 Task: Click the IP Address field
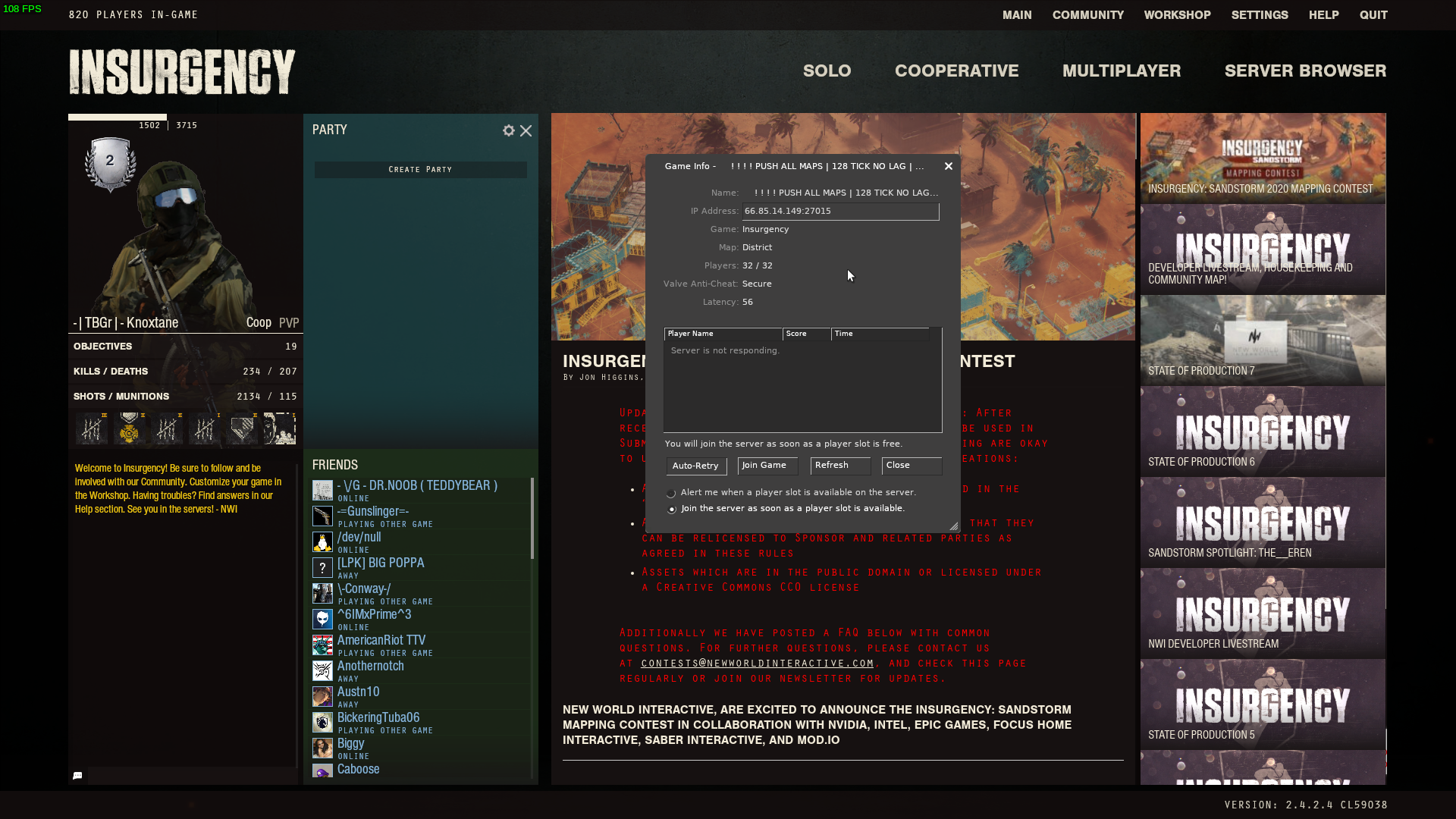pos(840,212)
